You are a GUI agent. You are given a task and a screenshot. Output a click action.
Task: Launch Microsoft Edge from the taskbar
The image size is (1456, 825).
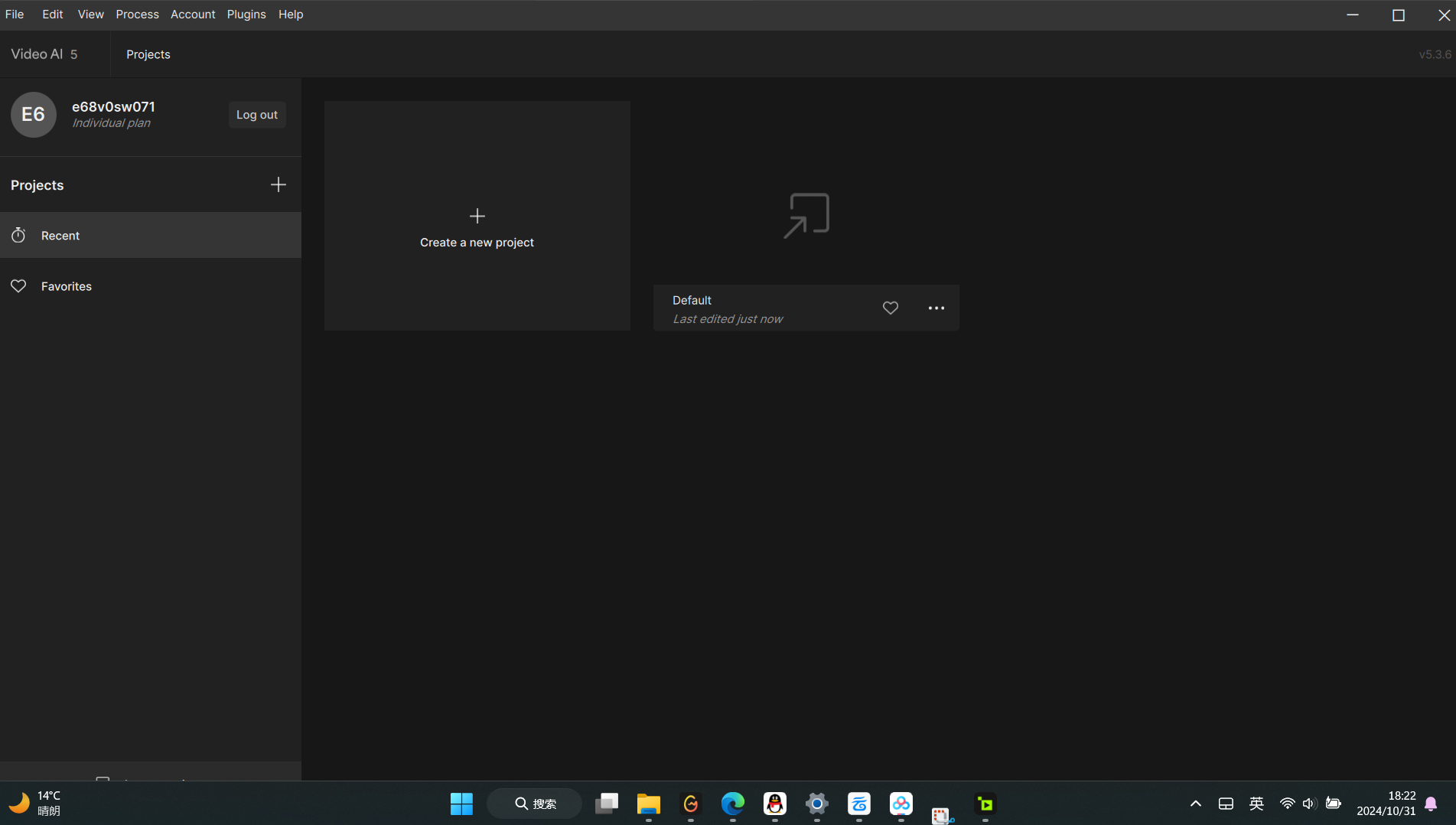pyautogui.click(x=732, y=804)
